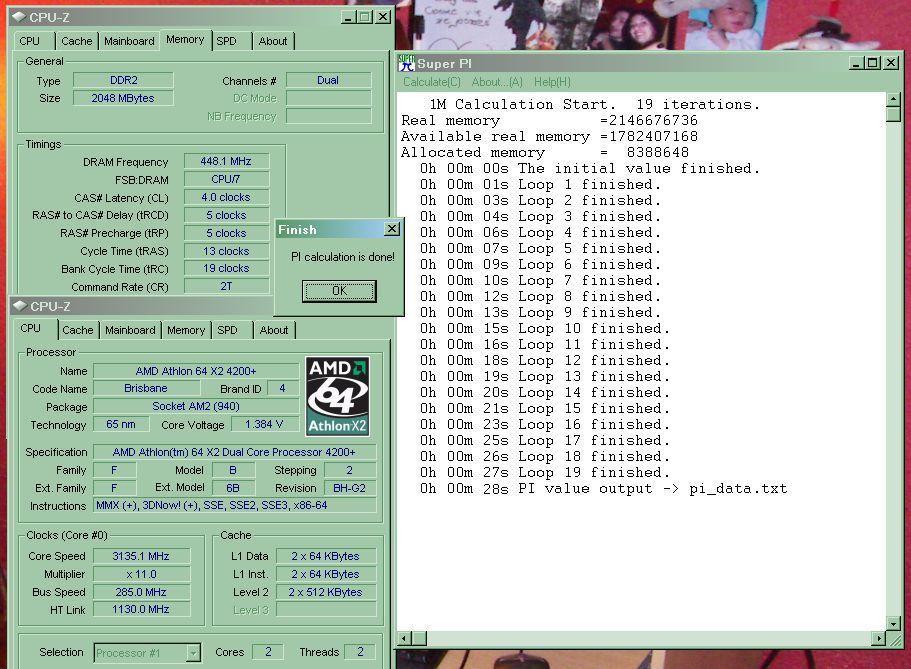Open the Mainboard tab in the upper CPU-Z window
This screenshot has width=911, height=669.
(129, 41)
